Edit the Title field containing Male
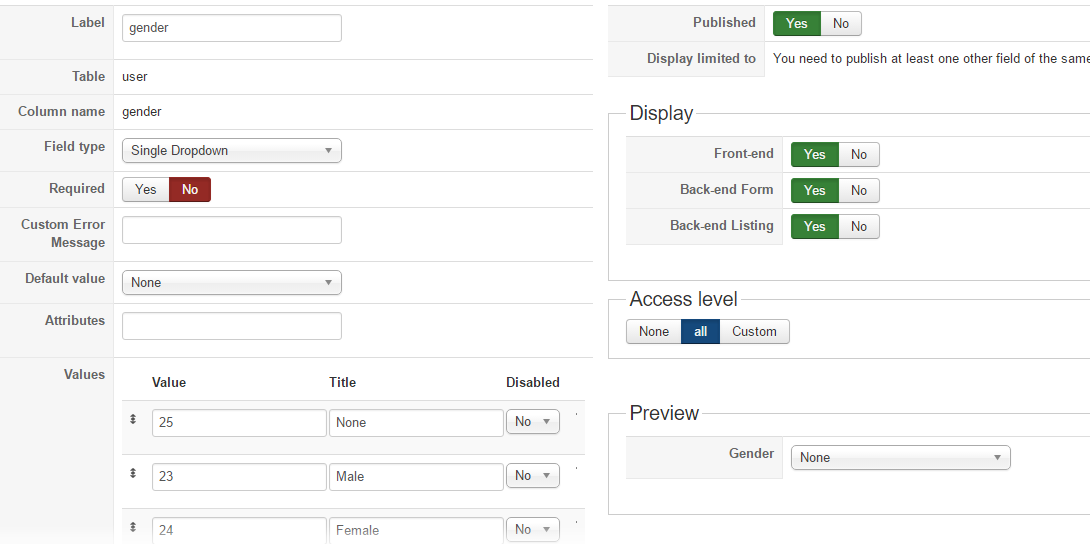1090x544 pixels. (x=416, y=477)
